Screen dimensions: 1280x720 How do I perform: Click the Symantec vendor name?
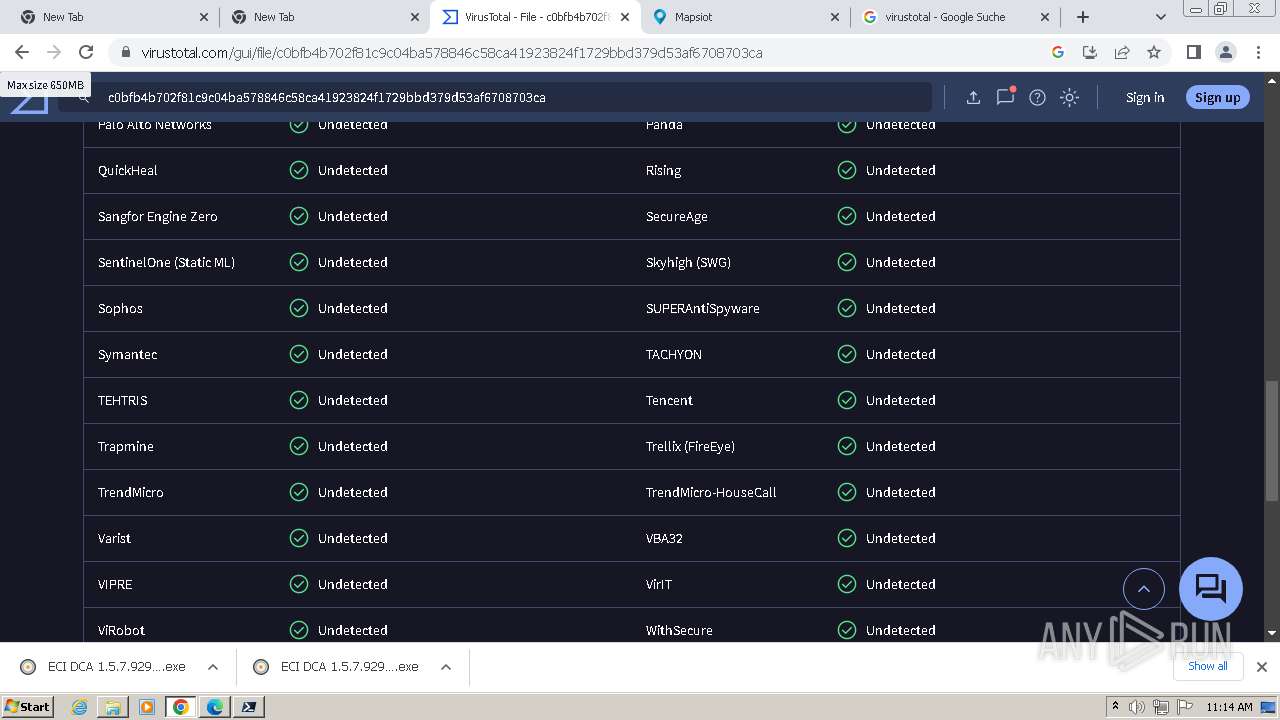point(127,354)
